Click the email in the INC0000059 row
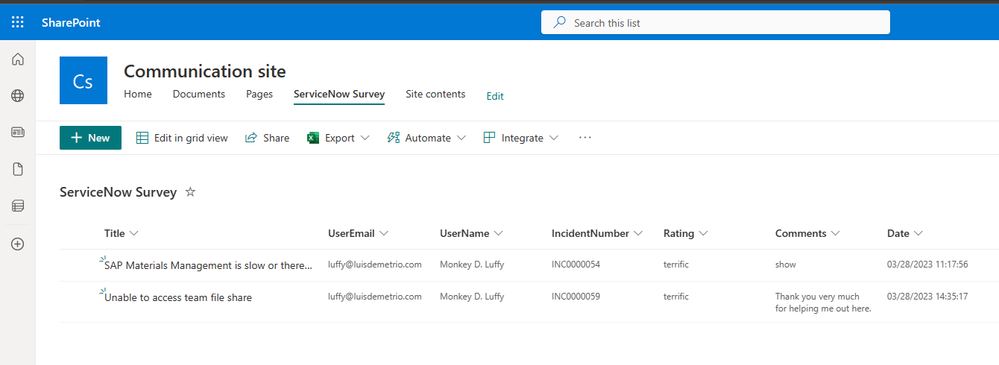 375,296
